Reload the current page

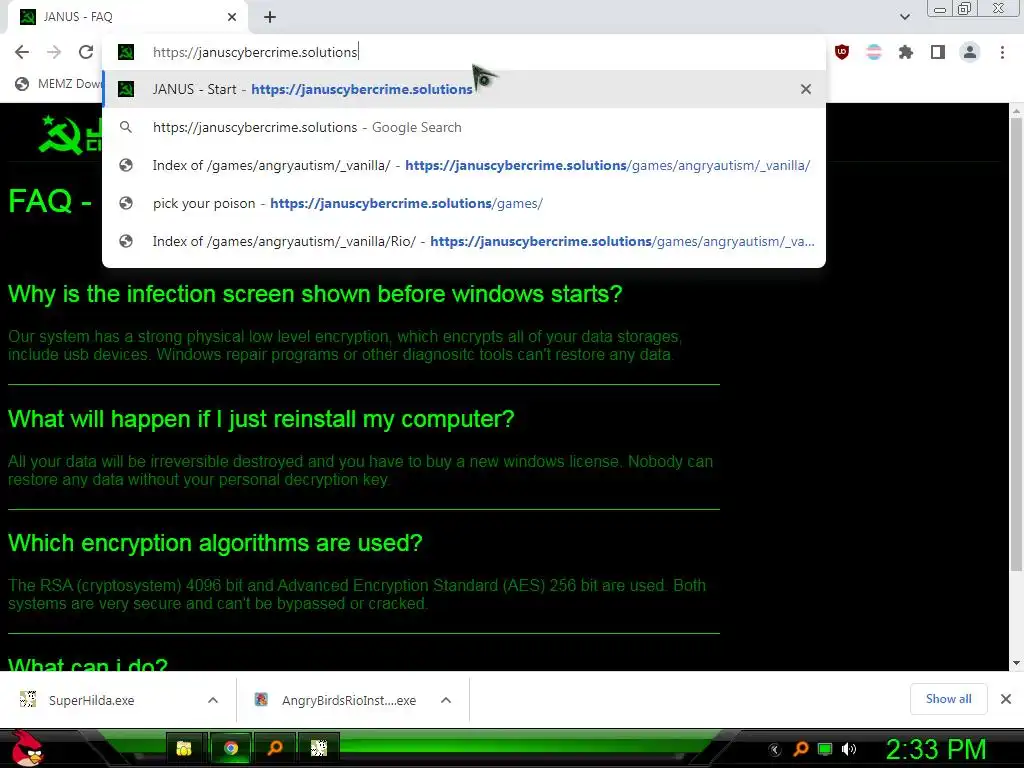coord(86,52)
